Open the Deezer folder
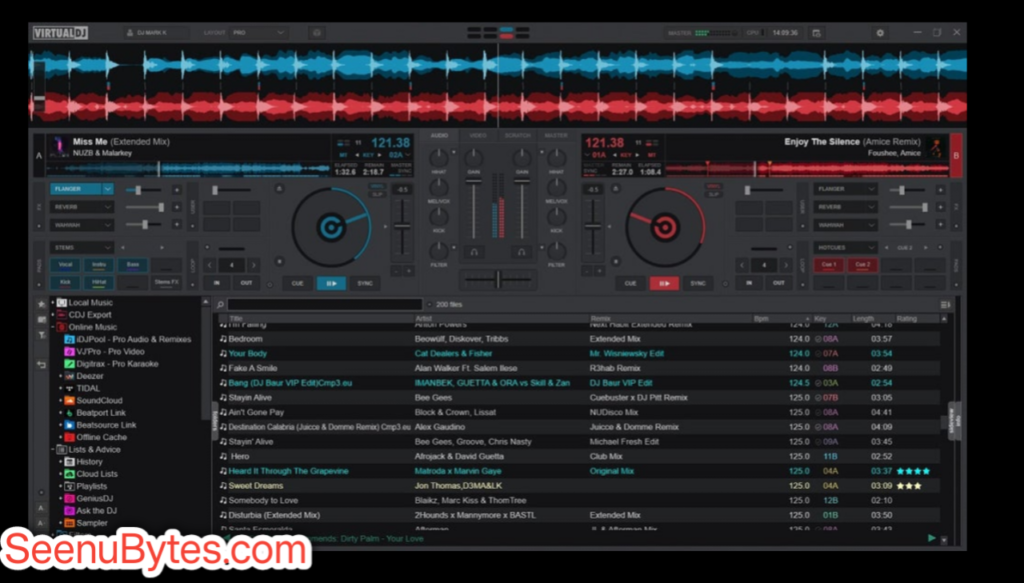Image resolution: width=1024 pixels, height=583 pixels. pos(89,376)
